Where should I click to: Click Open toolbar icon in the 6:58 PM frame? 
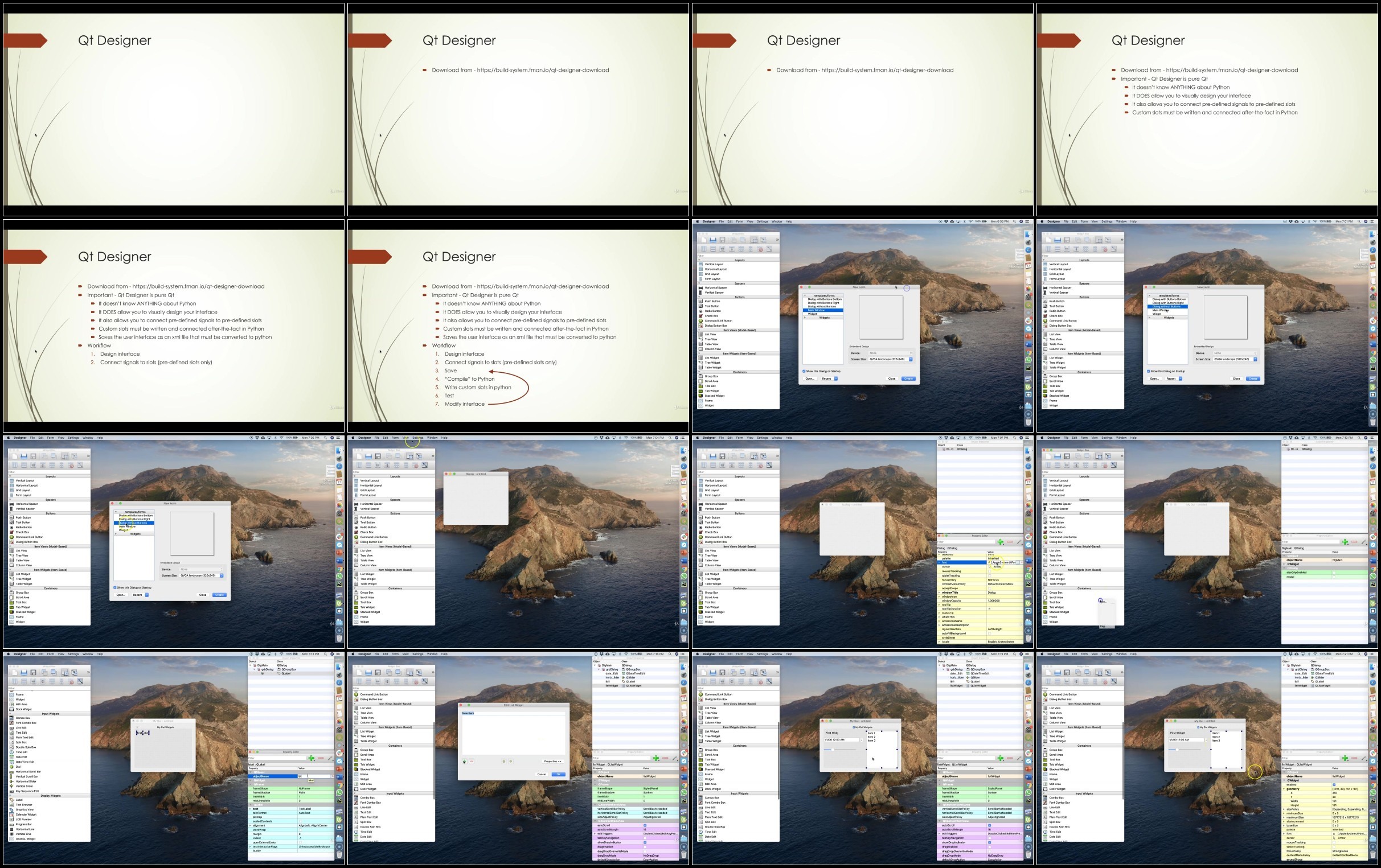[713, 240]
